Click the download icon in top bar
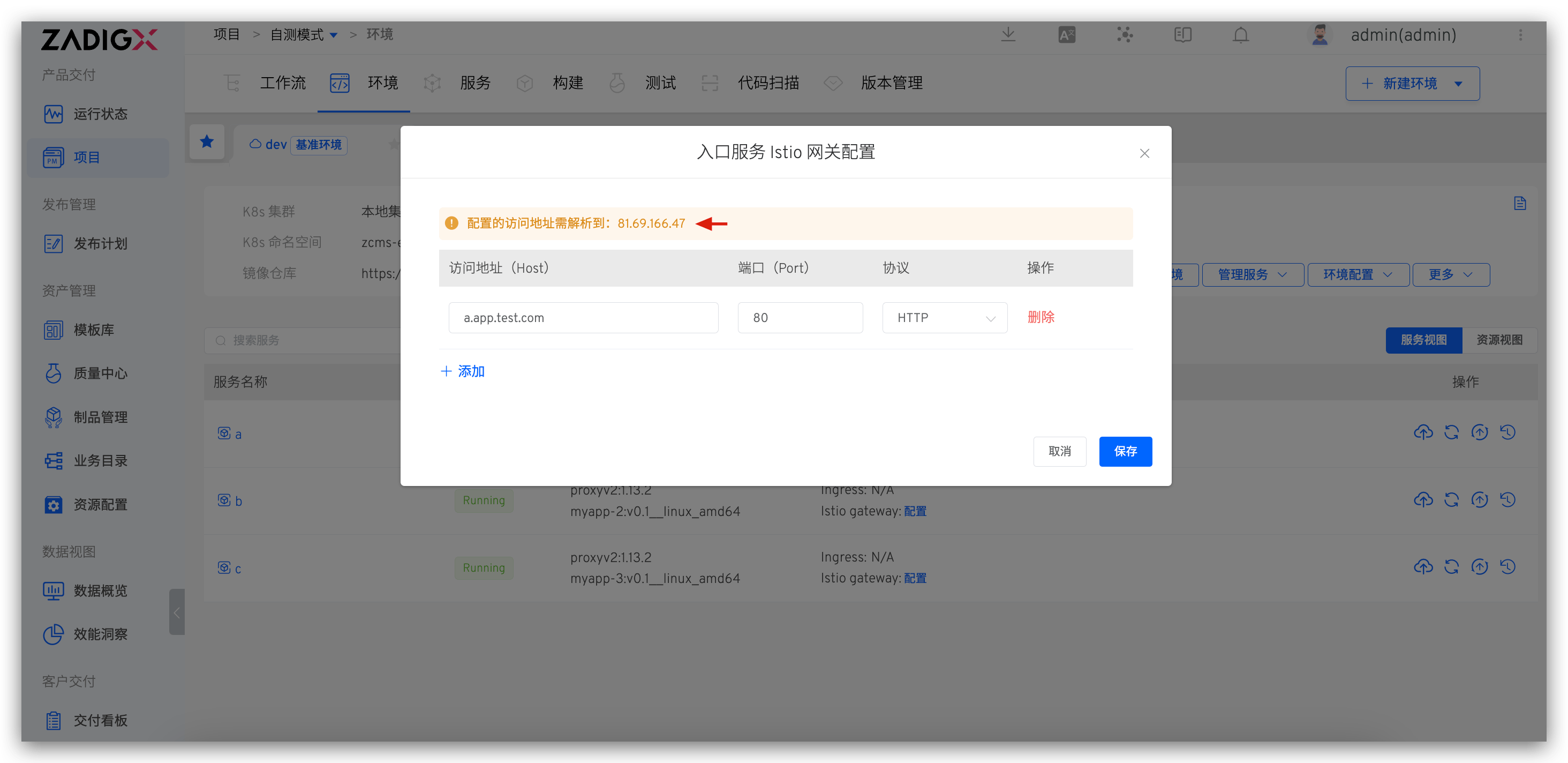The height and width of the screenshot is (763, 1568). tap(1008, 35)
